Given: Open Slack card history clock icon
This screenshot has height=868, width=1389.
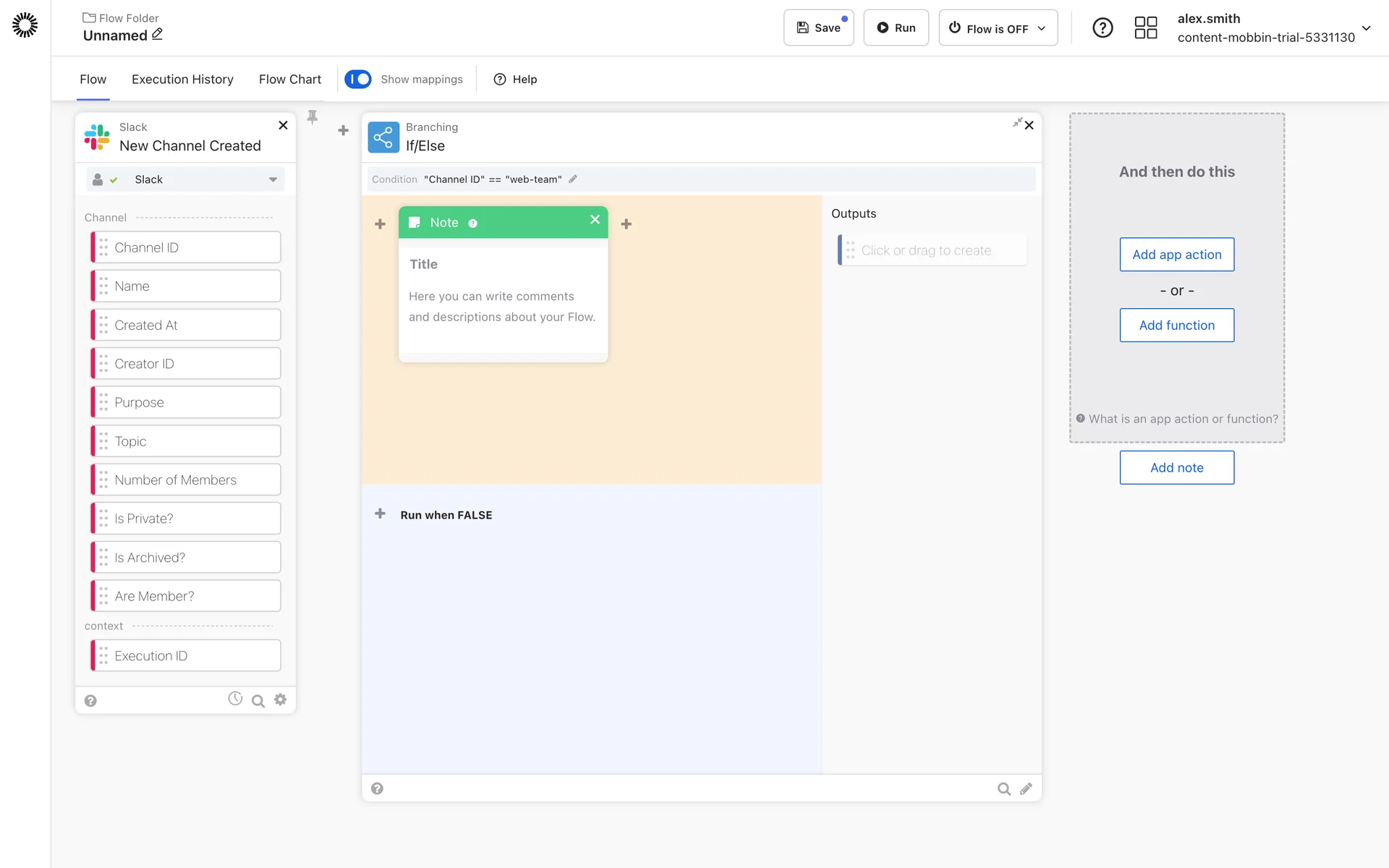Looking at the screenshot, I should point(235,699).
